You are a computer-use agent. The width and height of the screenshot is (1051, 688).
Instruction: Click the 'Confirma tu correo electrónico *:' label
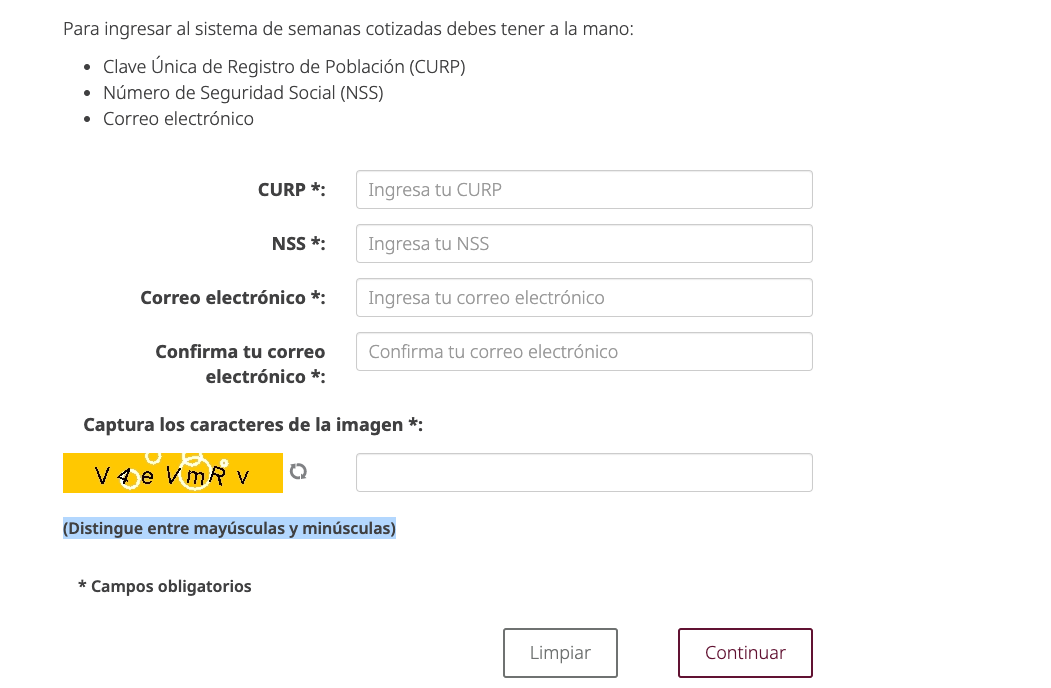[240, 364]
